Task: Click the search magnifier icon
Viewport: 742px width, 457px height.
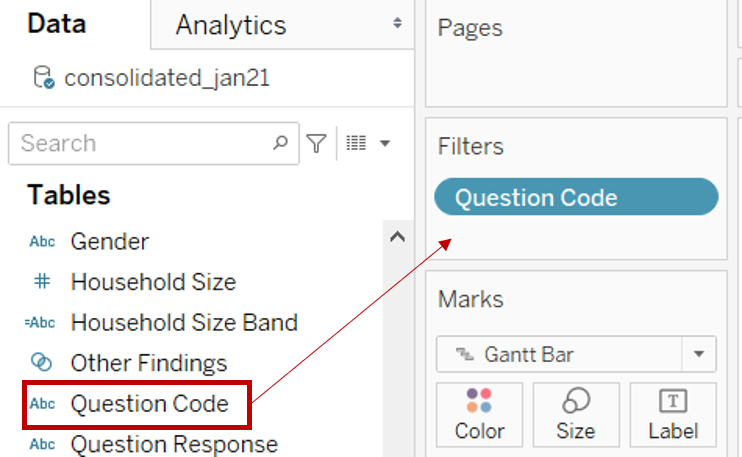Action: pos(281,143)
